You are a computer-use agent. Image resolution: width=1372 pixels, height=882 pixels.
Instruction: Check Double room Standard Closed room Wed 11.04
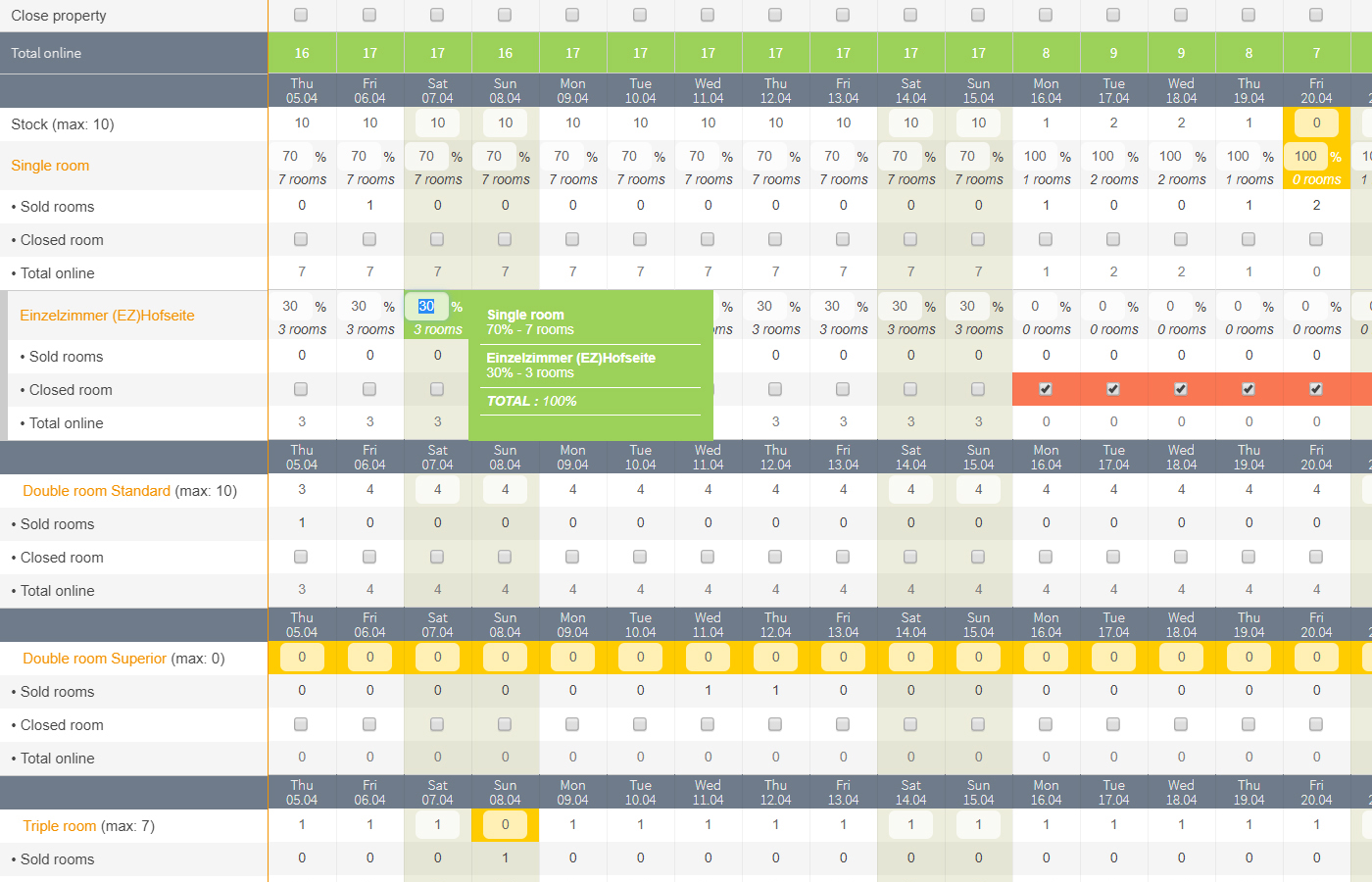tap(708, 557)
